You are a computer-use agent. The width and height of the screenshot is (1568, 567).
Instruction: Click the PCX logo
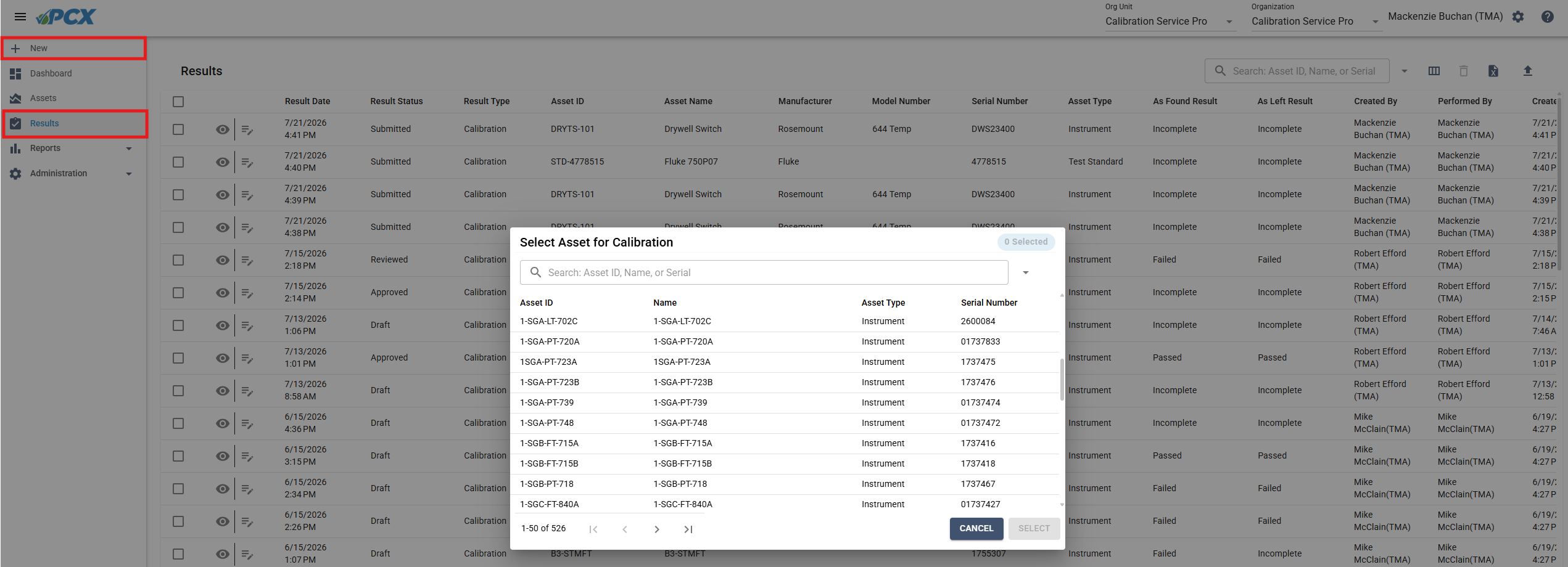(65, 17)
